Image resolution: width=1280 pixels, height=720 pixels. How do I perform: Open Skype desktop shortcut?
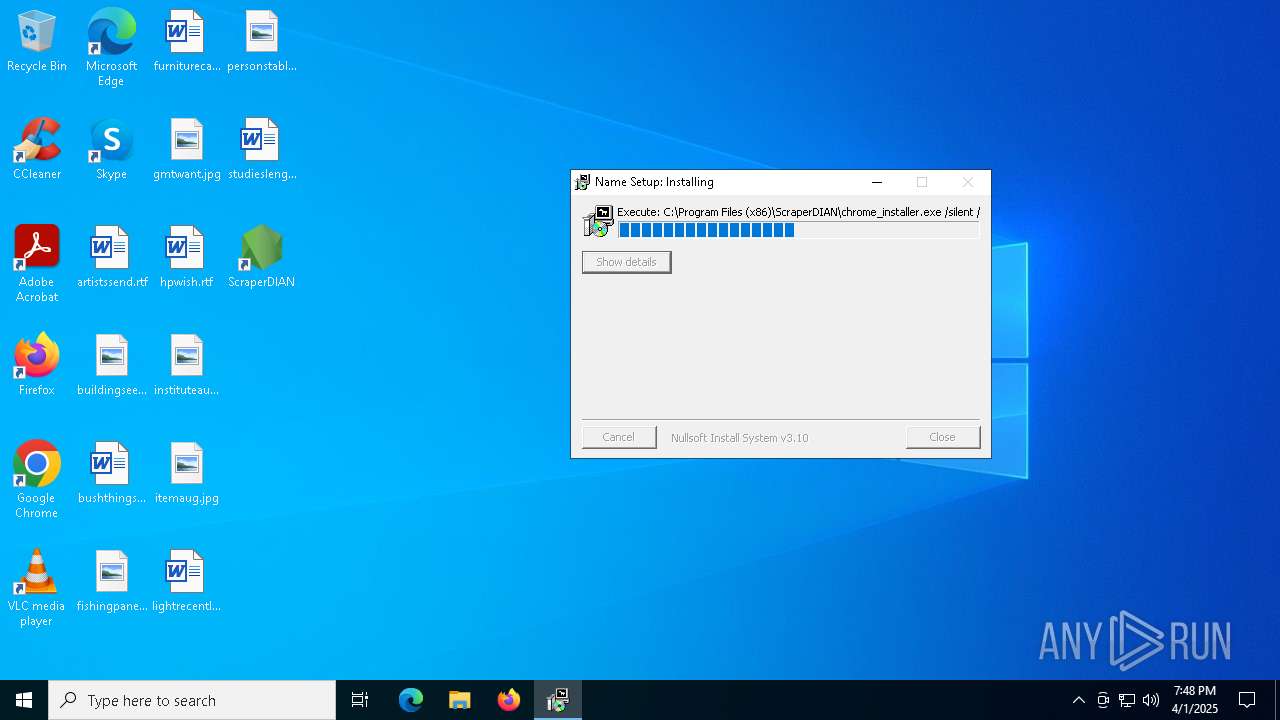tap(111, 150)
